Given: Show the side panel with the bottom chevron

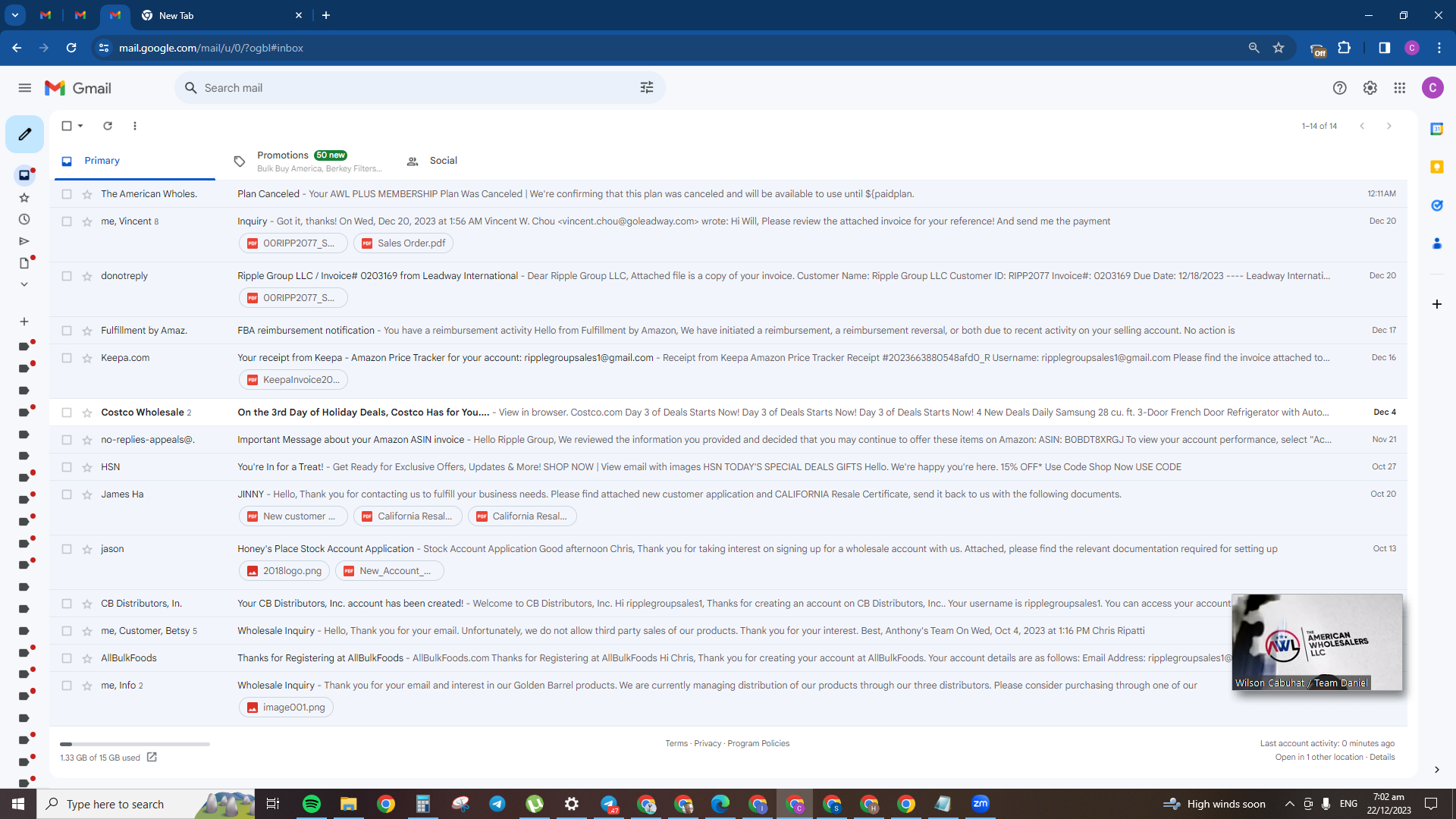Looking at the screenshot, I should point(1437,770).
